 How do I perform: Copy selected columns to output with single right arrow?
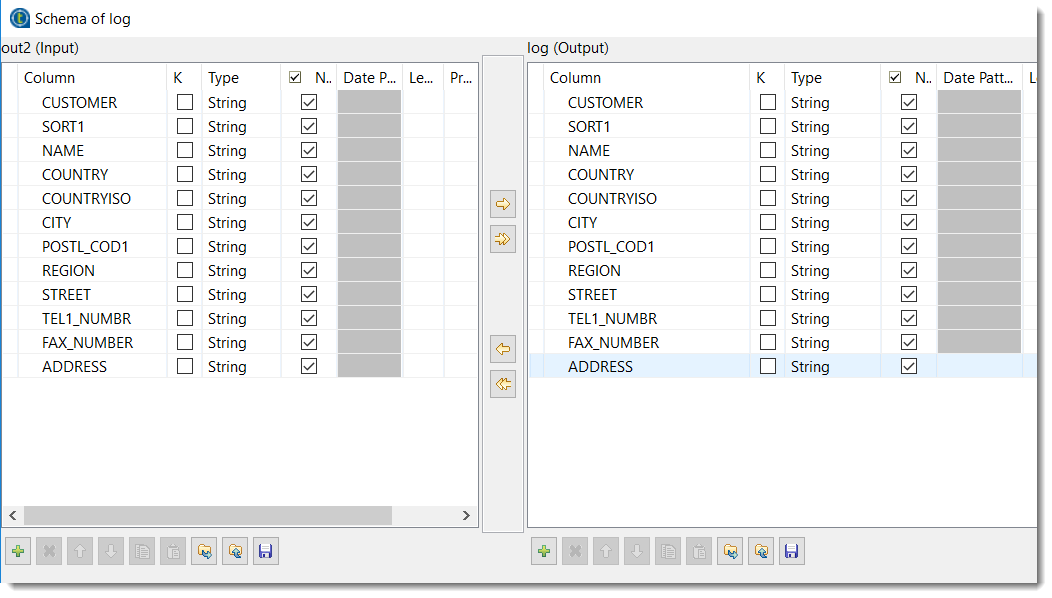503,204
